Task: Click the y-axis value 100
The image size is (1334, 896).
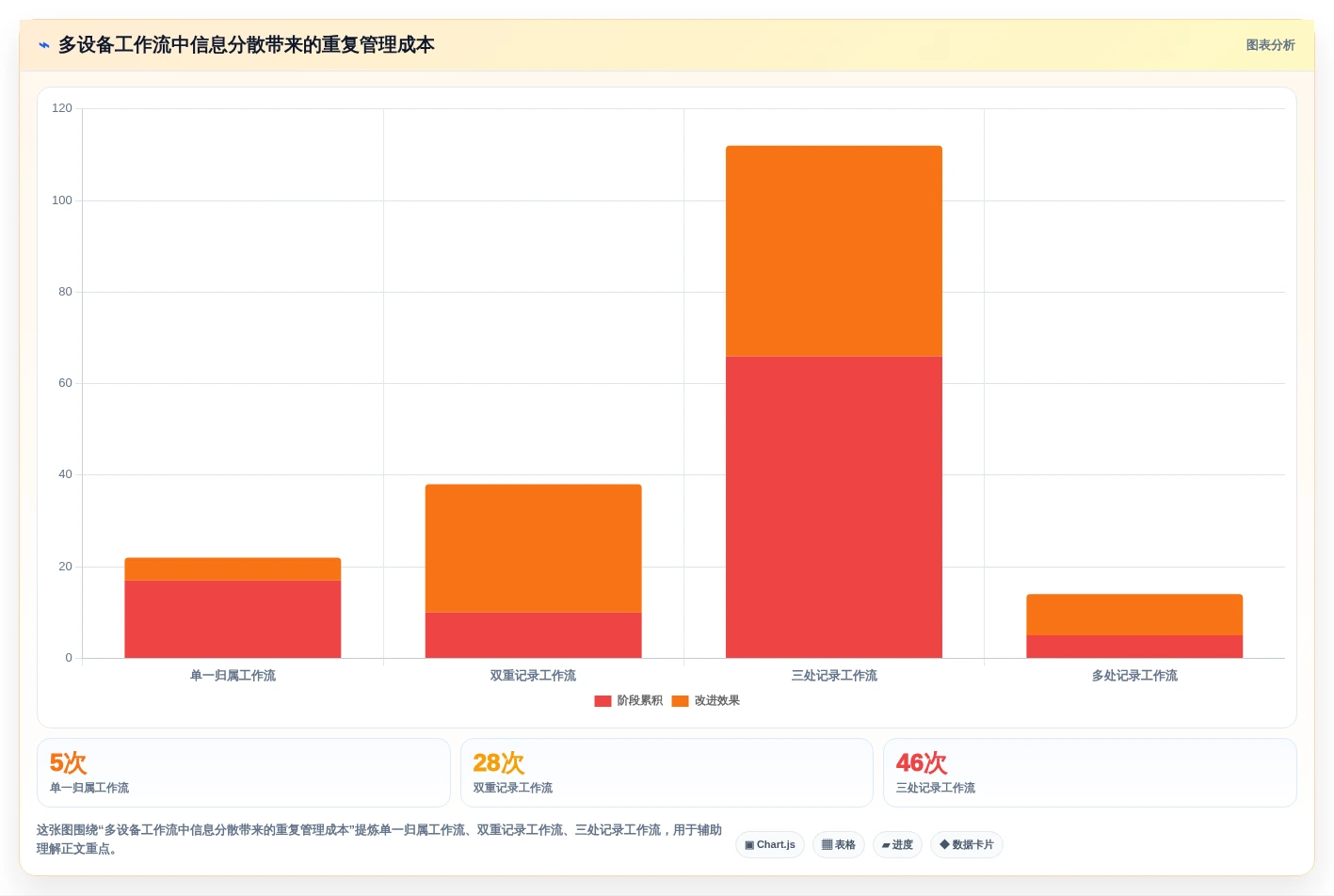Action: [62, 200]
